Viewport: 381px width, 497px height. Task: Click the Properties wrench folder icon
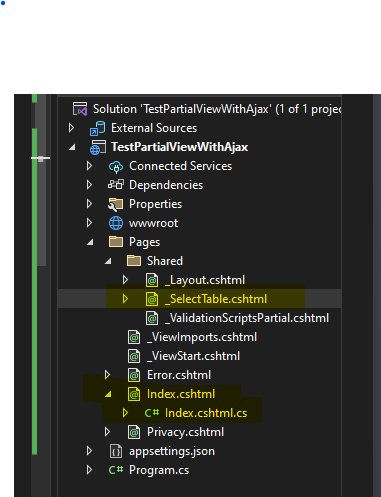pyautogui.click(x=116, y=204)
